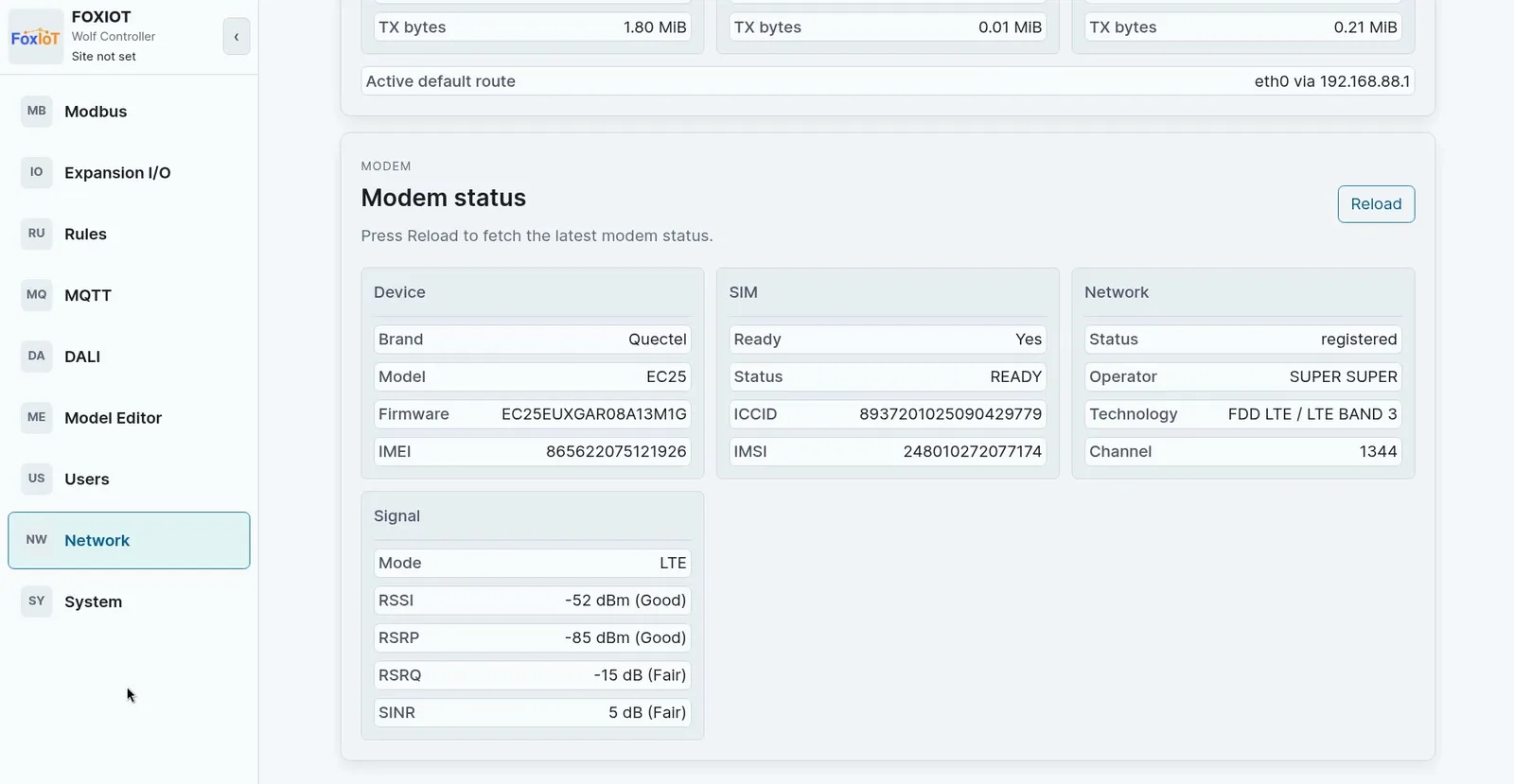Click the MB icon badge for Modbus
This screenshot has width=1514, height=784.
(x=36, y=111)
